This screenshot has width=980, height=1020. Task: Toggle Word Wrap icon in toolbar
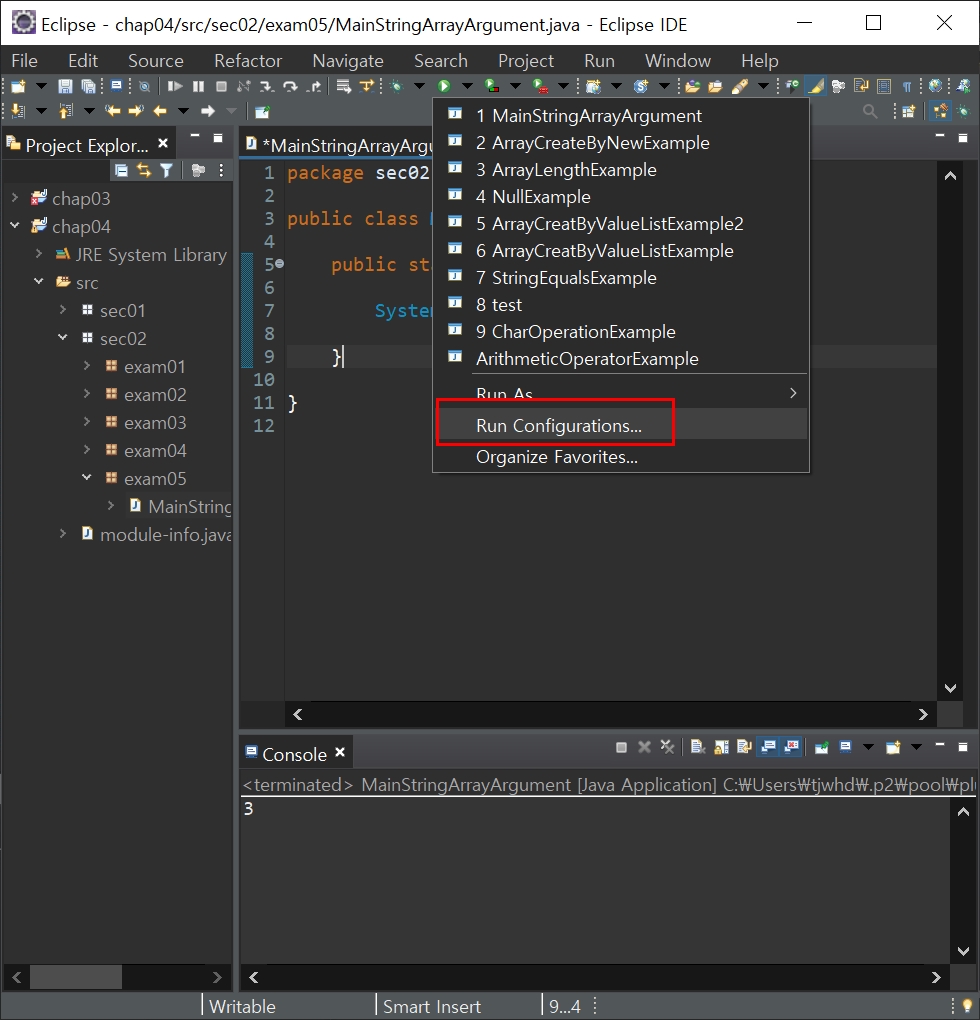[x=862, y=86]
